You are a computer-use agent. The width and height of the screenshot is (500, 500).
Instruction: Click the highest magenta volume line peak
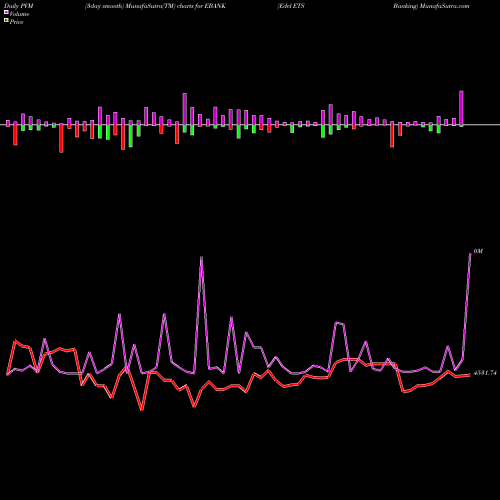[470, 254]
